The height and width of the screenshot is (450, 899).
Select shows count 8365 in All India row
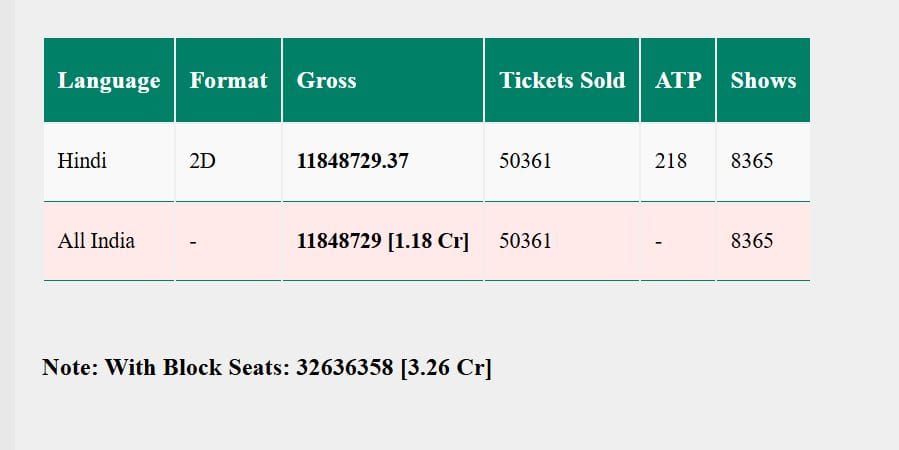(x=752, y=241)
